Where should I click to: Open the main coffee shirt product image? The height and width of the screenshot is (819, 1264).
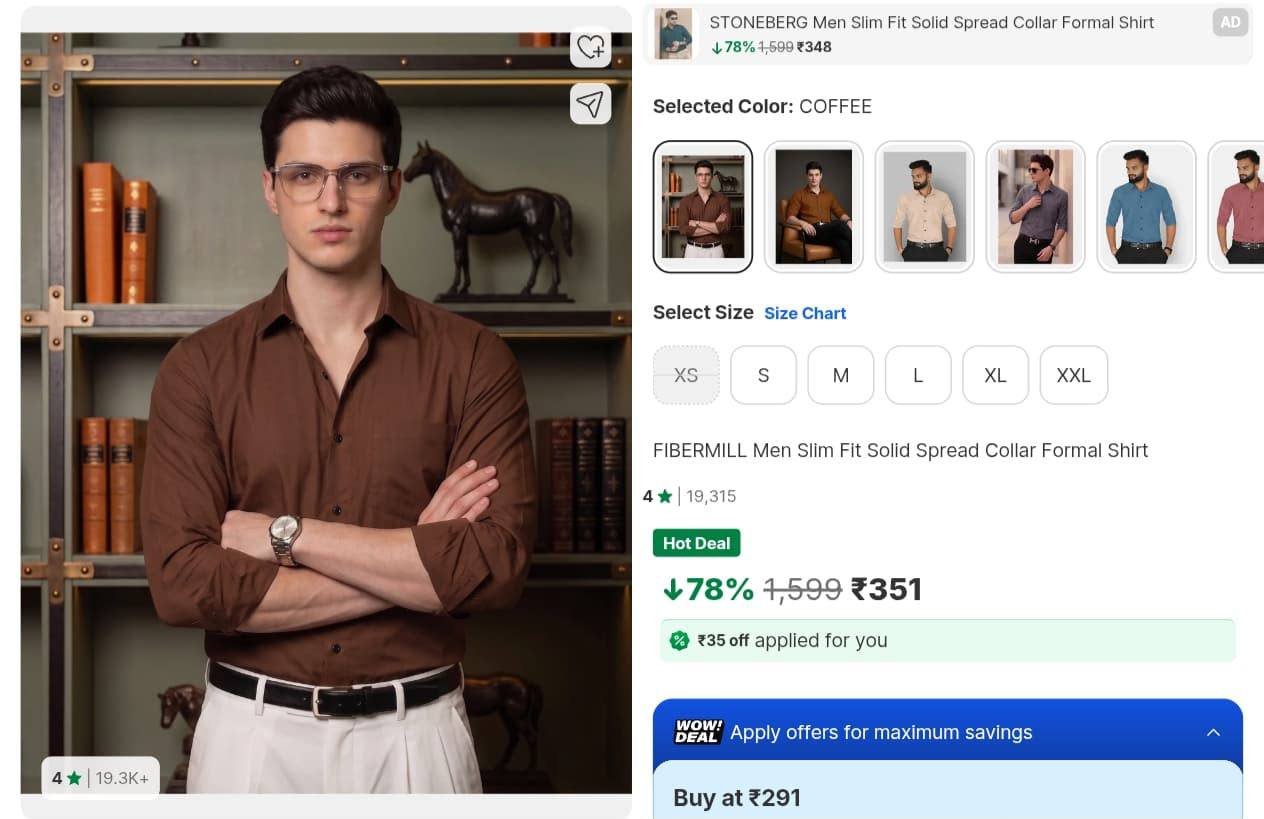(326, 413)
